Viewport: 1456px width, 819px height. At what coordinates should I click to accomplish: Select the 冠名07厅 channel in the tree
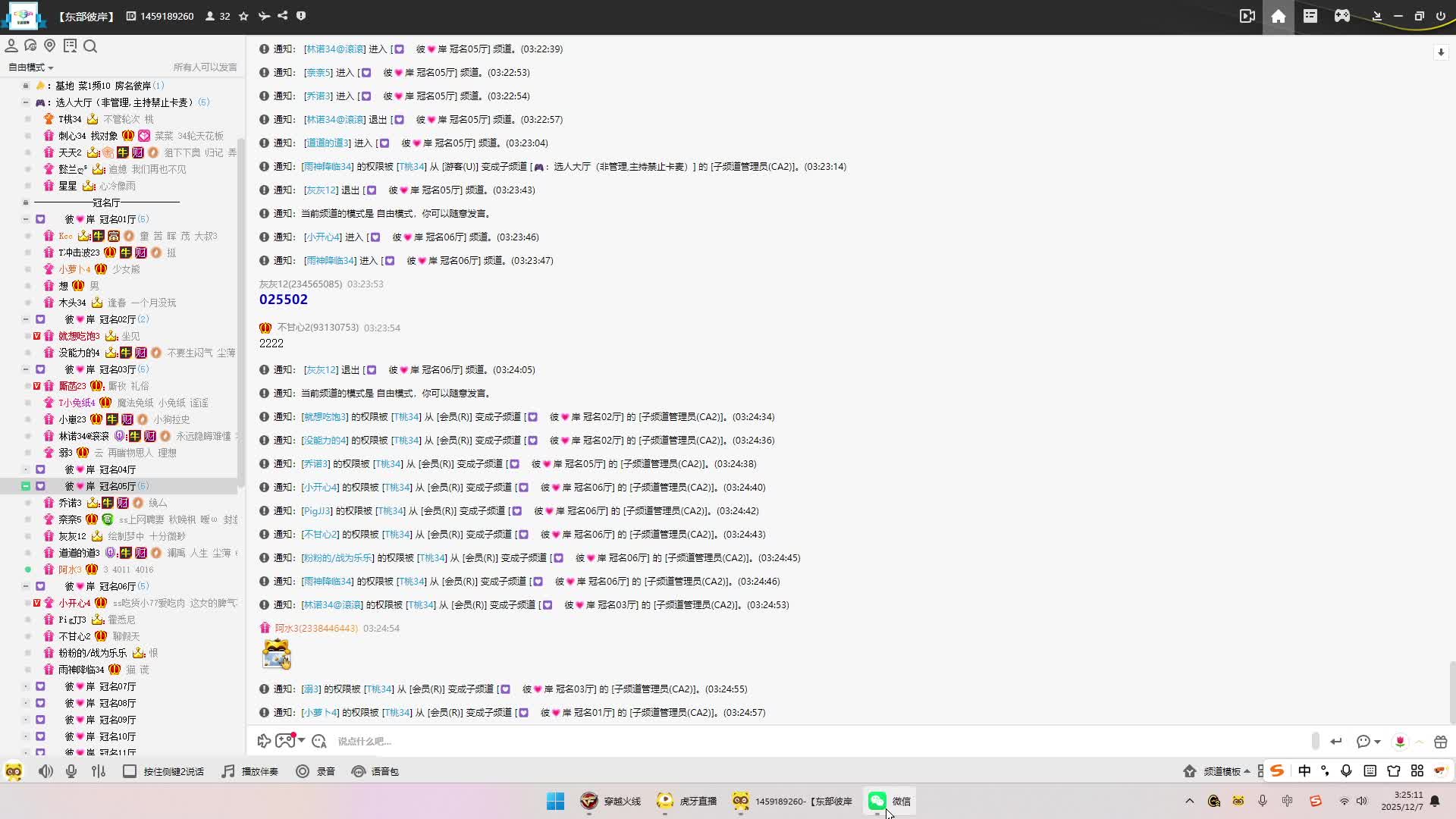click(117, 686)
